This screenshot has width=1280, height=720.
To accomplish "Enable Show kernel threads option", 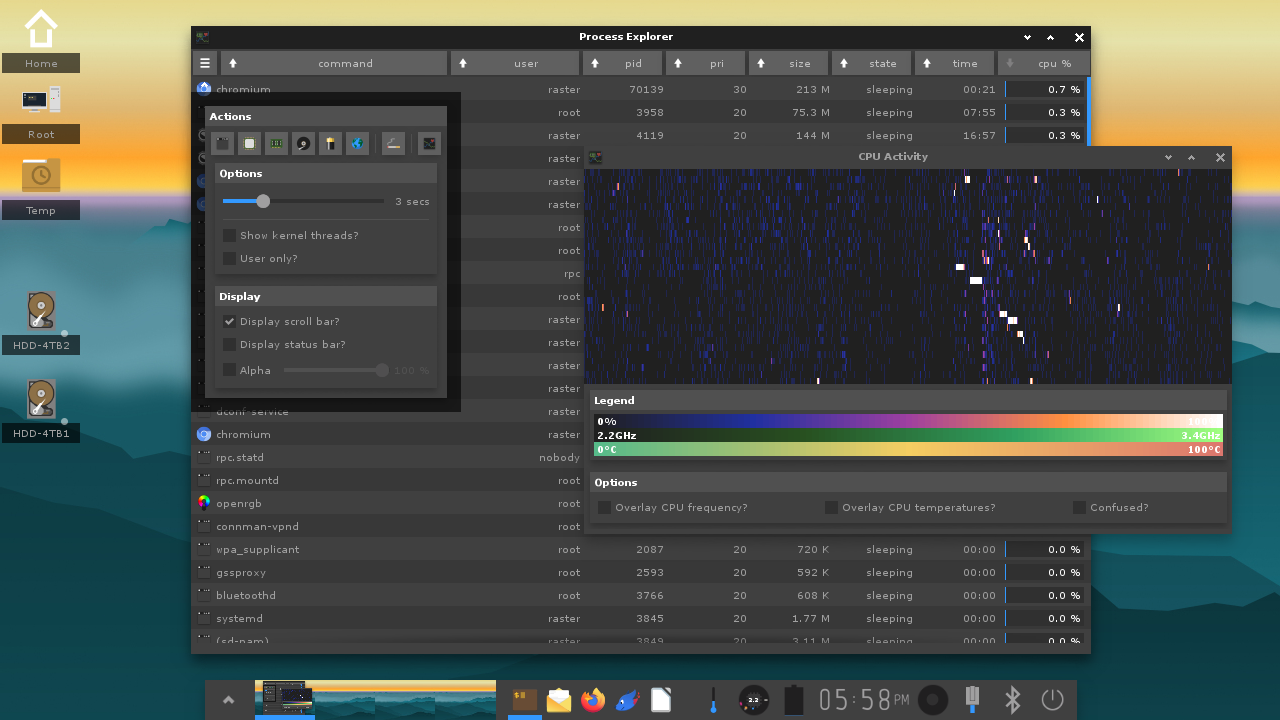I will pos(229,235).
